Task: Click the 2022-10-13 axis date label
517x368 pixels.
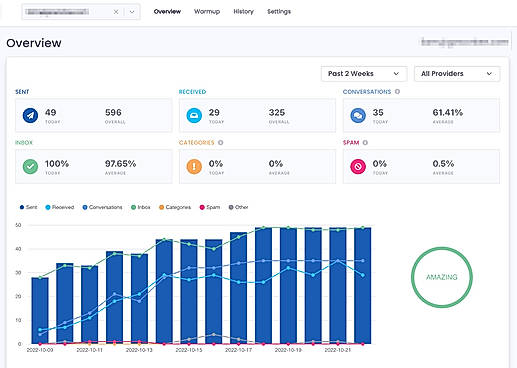Action: (139, 350)
